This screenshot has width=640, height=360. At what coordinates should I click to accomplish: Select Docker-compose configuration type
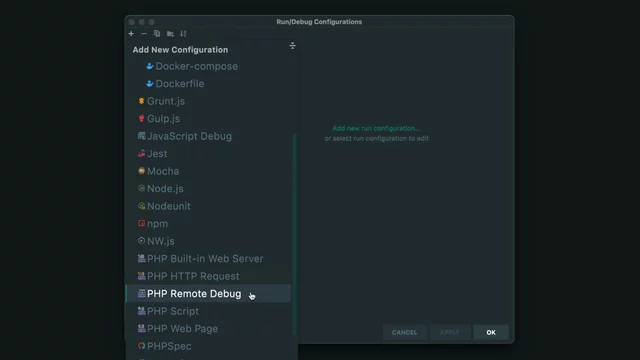pos(209,66)
